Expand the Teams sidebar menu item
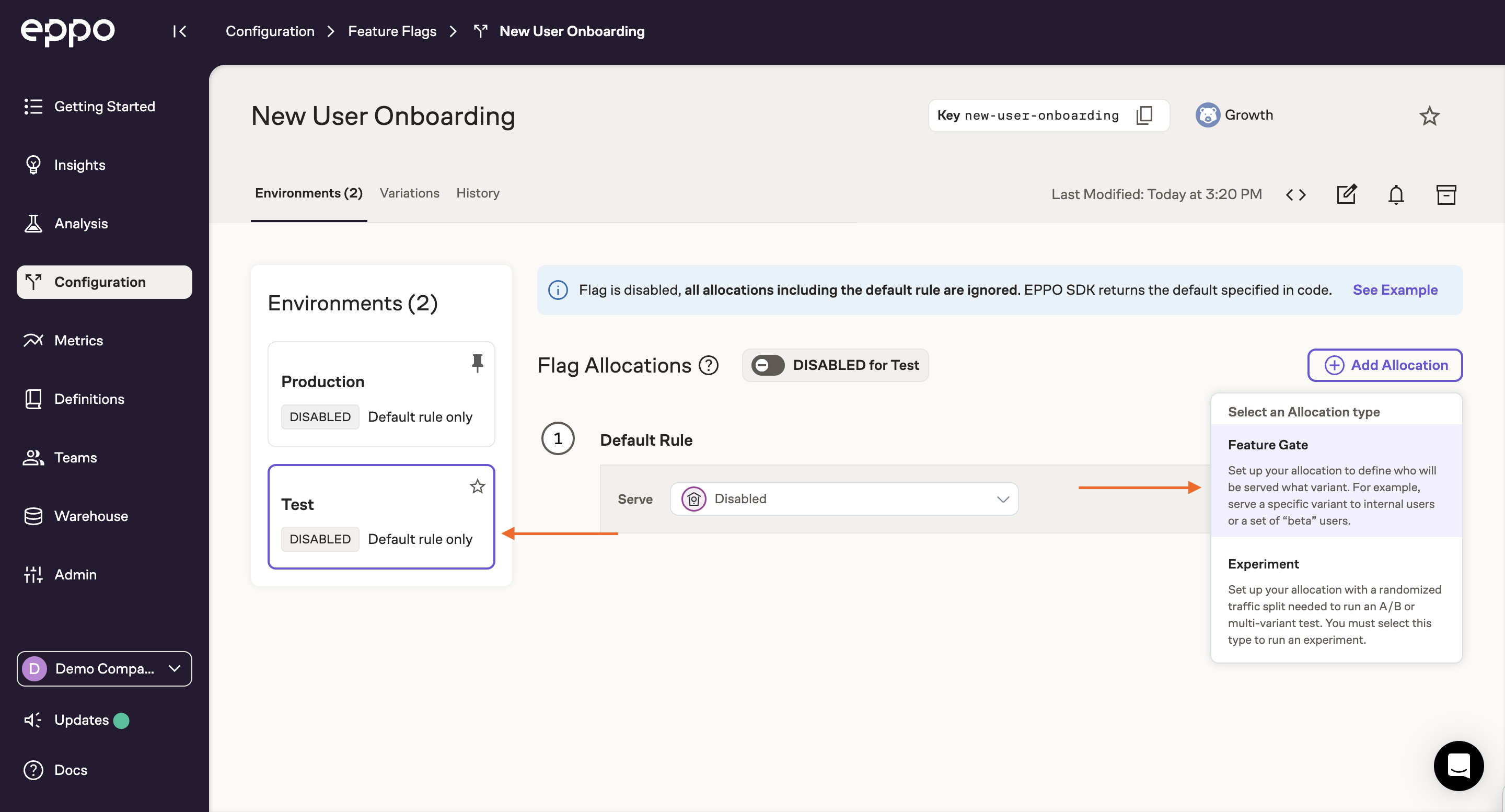The image size is (1505, 812). (75, 458)
